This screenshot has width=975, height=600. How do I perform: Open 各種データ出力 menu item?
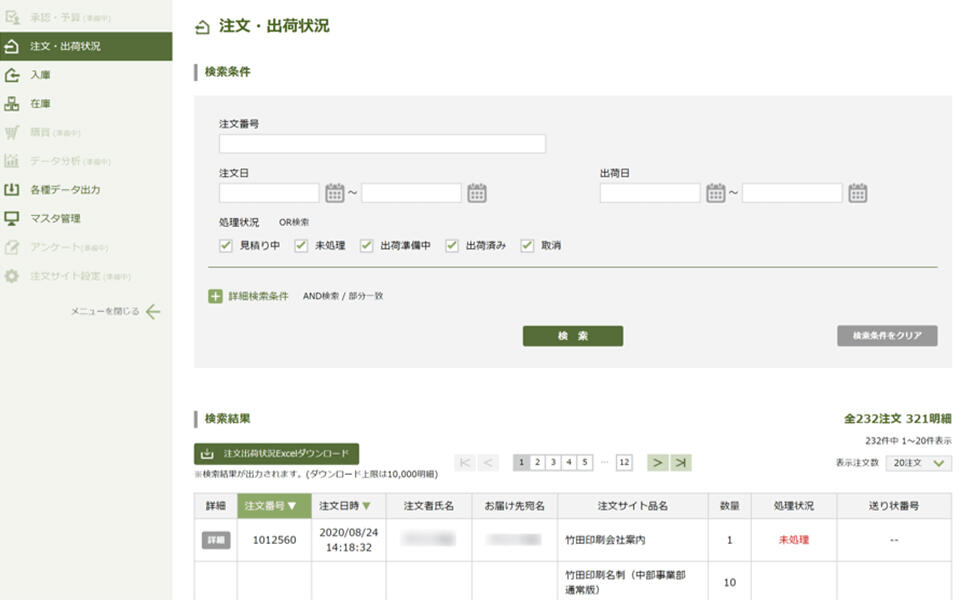pyautogui.click(x=64, y=190)
